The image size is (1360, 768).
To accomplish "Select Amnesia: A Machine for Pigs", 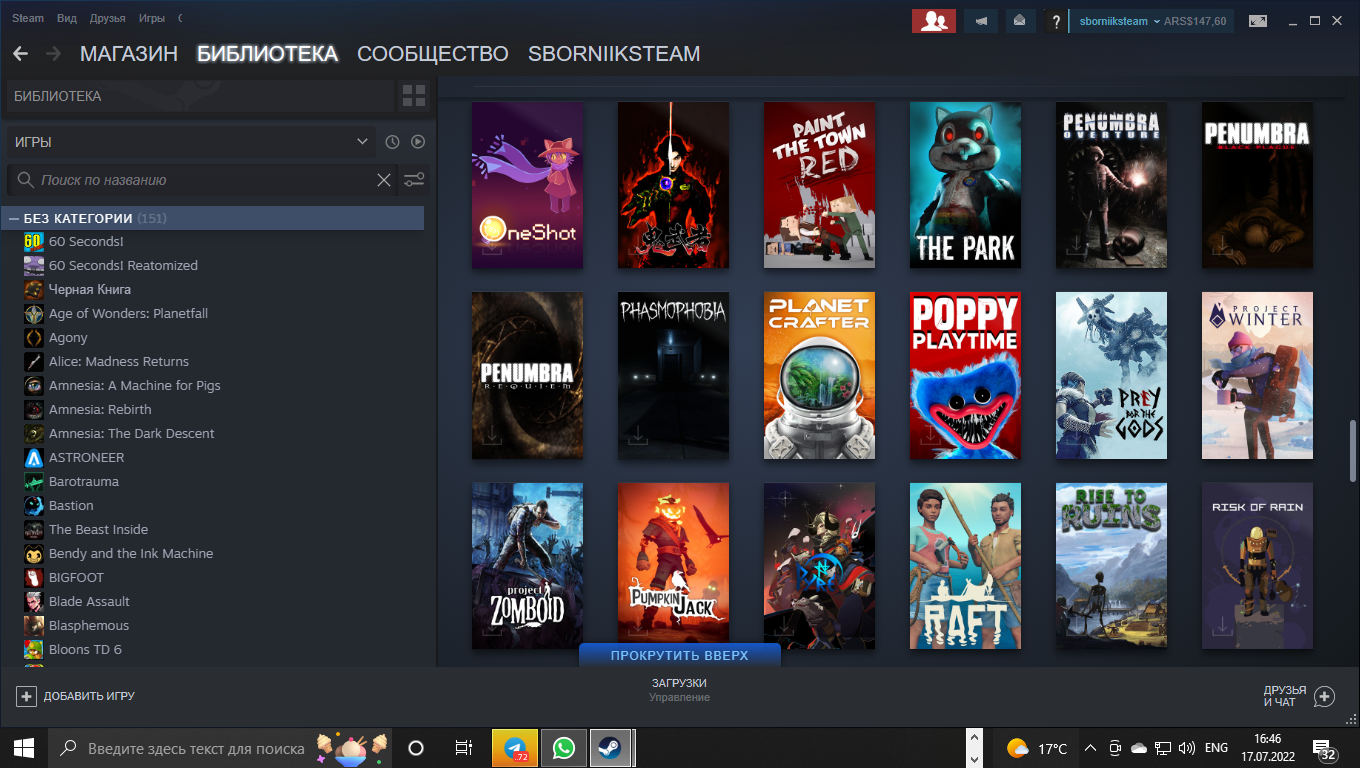I will 135,385.
